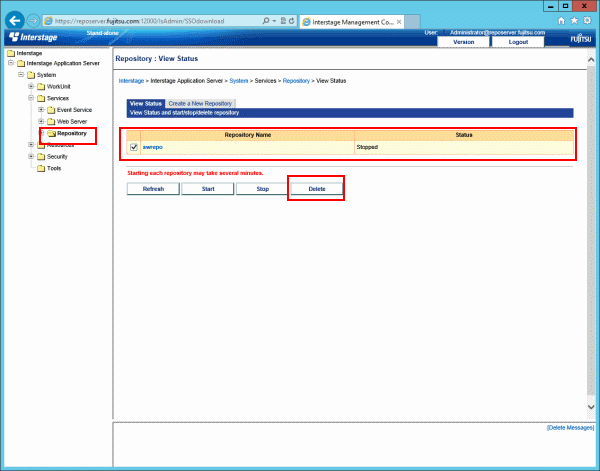The height and width of the screenshot is (471, 600).
Task: Expand the Event Service node
Action: pos(41,109)
